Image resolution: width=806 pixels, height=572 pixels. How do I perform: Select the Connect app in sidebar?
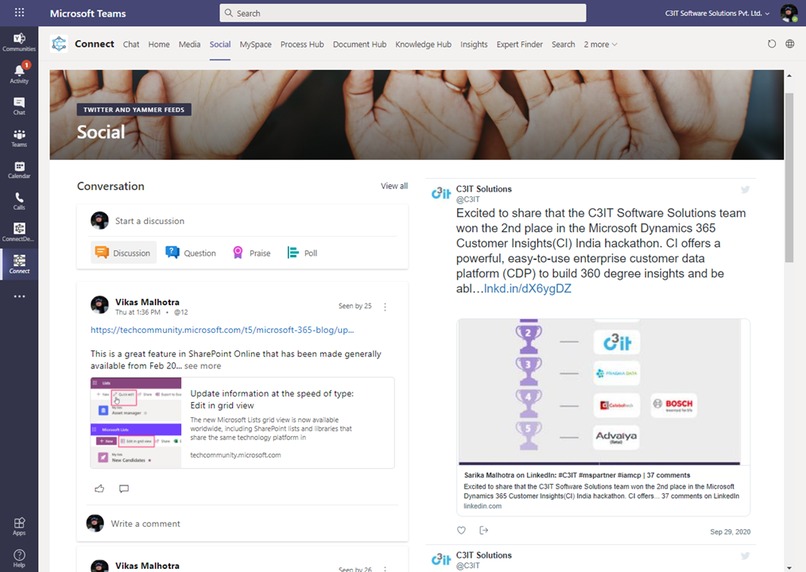tap(19, 264)
